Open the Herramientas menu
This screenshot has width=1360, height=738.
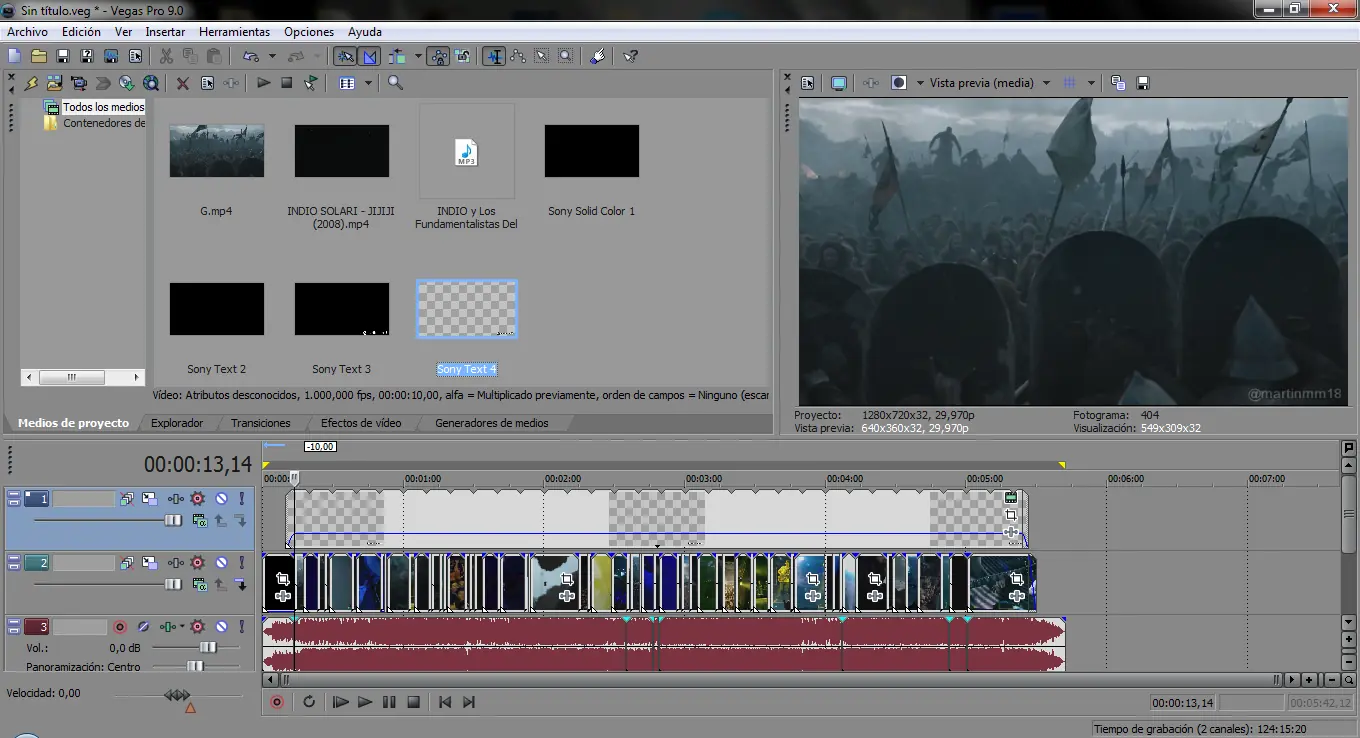(234, 32)
